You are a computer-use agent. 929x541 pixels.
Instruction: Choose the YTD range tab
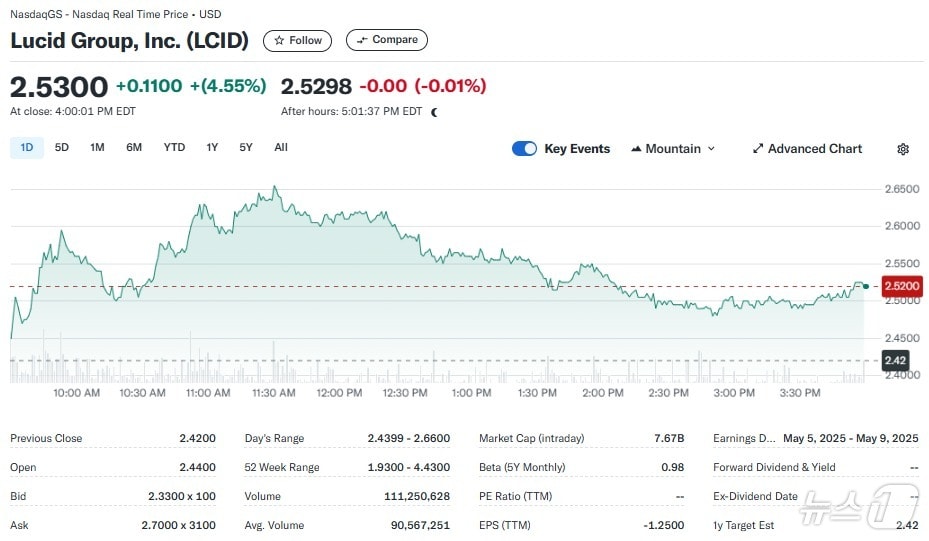tap(174, 148)
